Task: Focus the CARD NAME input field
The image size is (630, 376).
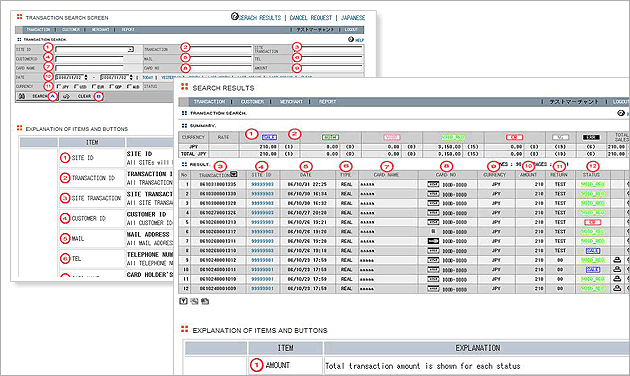Action: point(89,68)
